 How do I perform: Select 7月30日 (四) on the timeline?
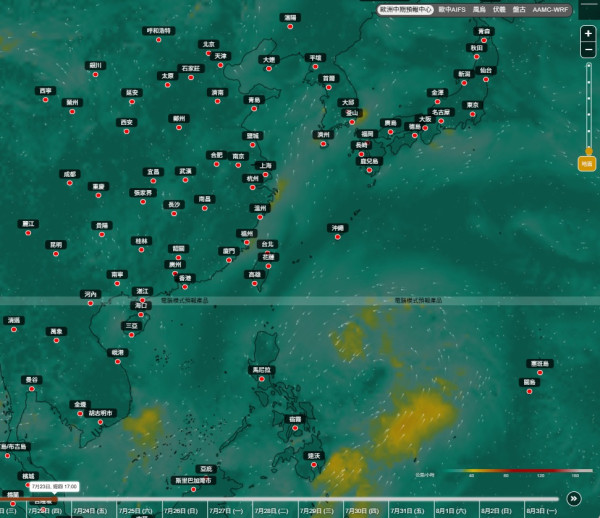tap(362, 511)
